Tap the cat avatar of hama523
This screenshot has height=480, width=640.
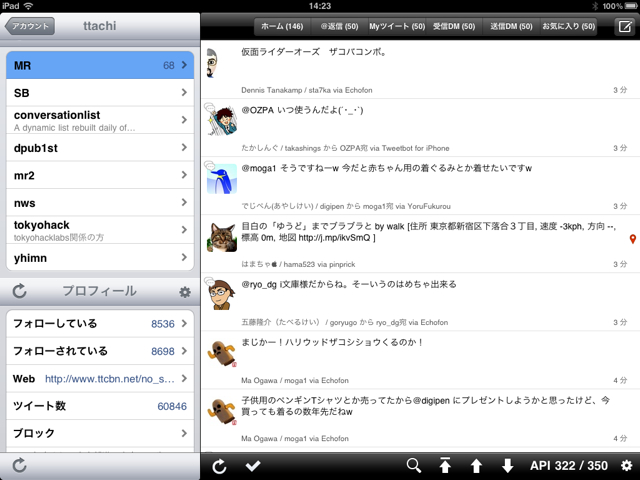[221, 236]
